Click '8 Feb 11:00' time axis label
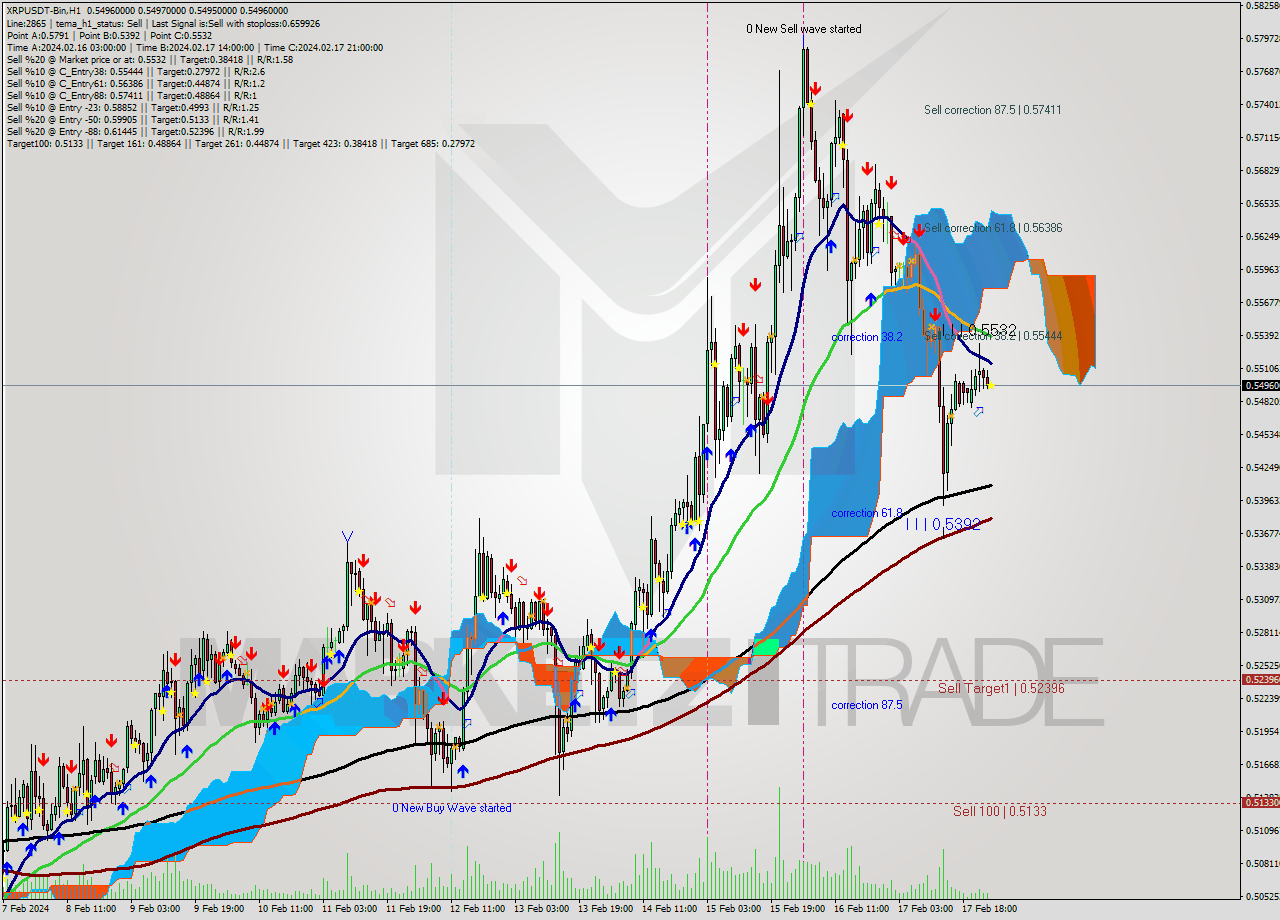 pos(90,909)
